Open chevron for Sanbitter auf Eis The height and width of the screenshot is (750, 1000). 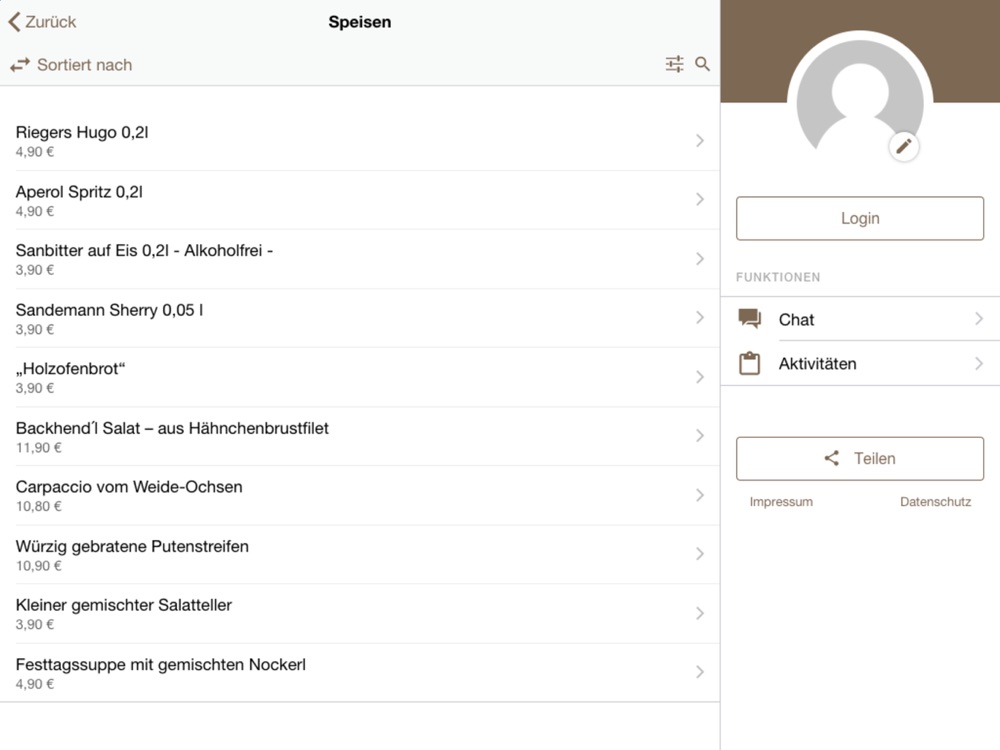(x=700, y=258)
